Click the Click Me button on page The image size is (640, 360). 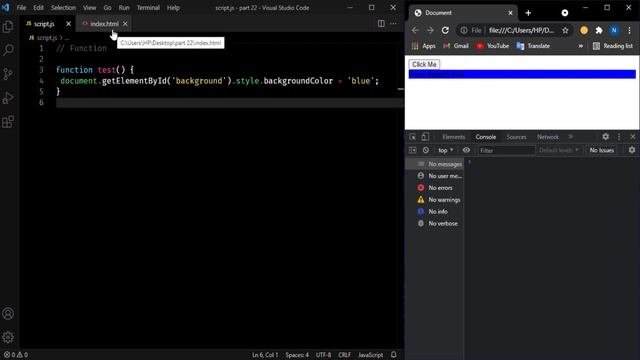point(424,64)
